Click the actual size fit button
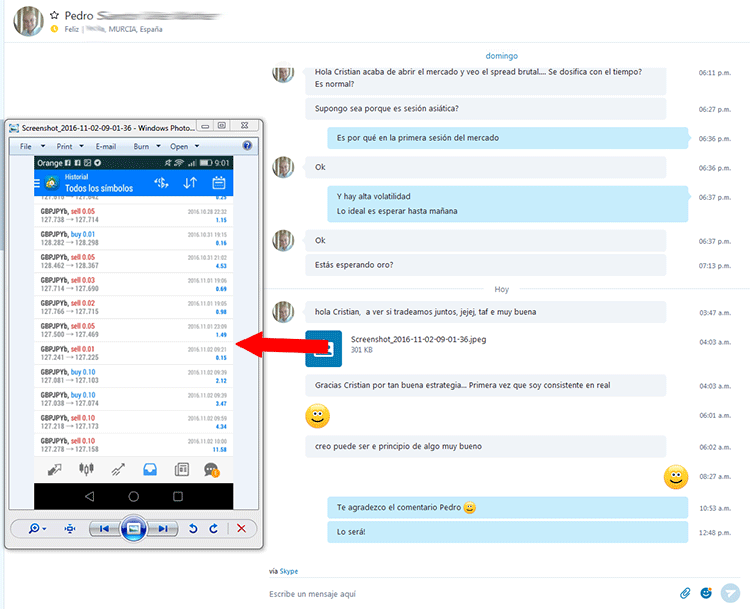The image size is (750, 609). point(69,529)
